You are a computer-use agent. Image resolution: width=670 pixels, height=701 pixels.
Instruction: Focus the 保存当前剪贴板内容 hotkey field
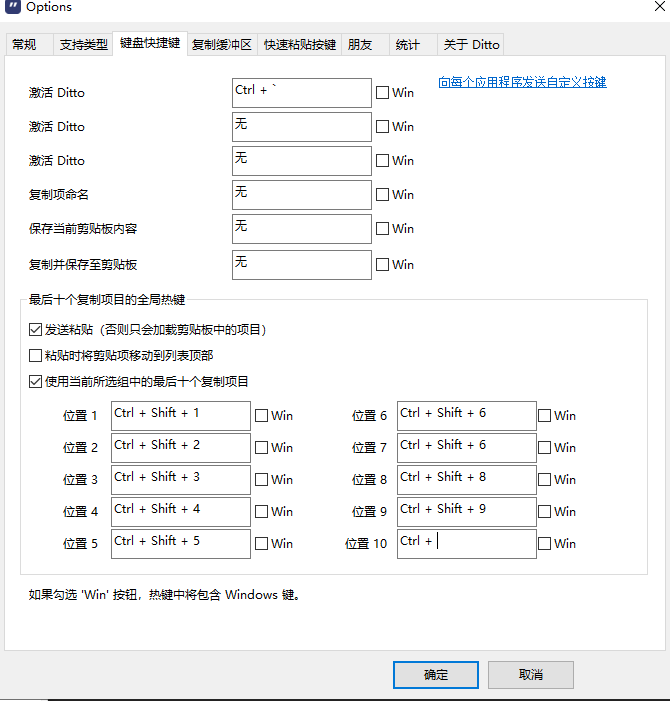pyautogui.click(x=302, y=229)
